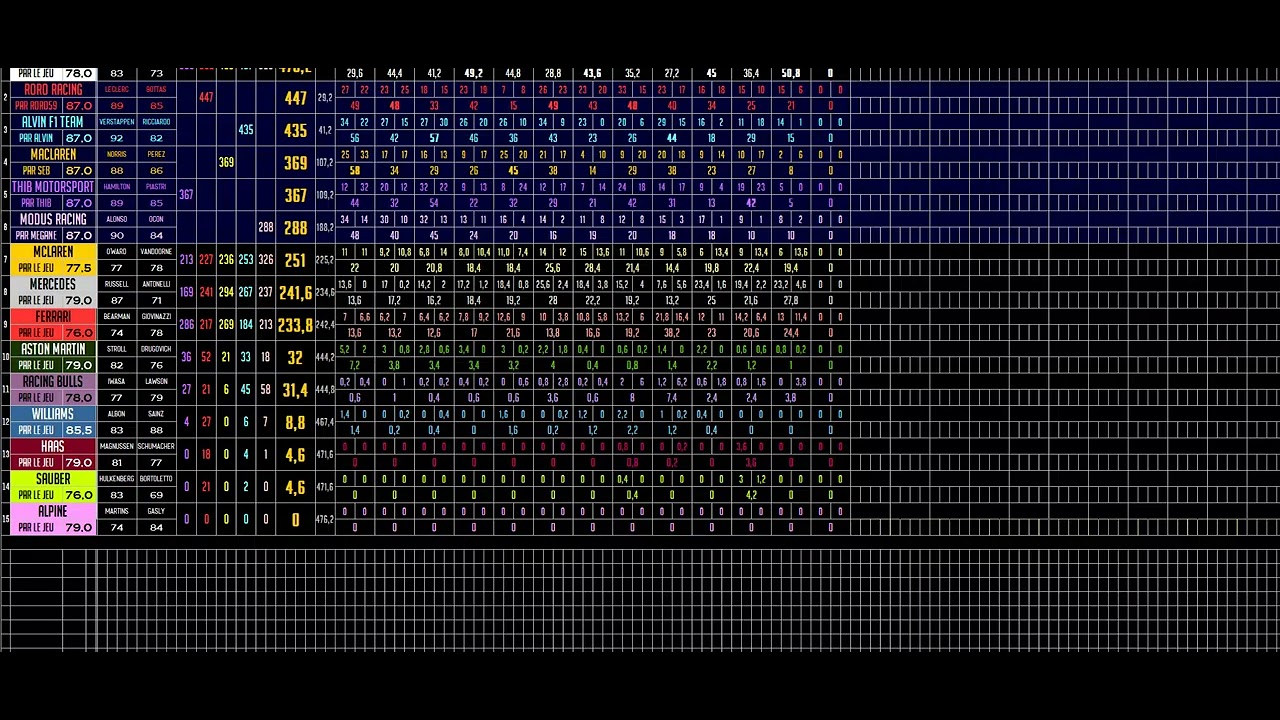Screen dimensions: 1280x720
Task: Click the PAR ALVIN owner cell
Action: 36,138
